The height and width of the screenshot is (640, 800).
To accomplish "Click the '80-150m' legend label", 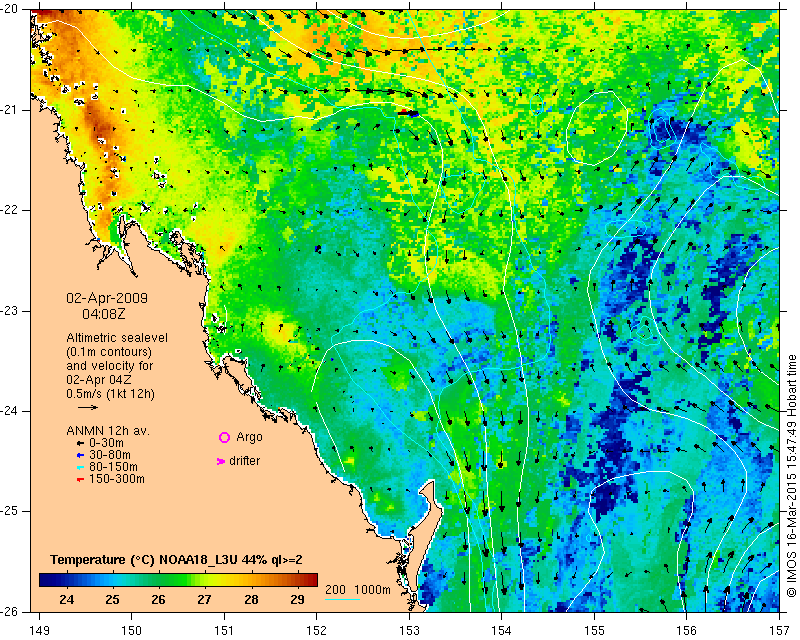I will coord(113,467).
